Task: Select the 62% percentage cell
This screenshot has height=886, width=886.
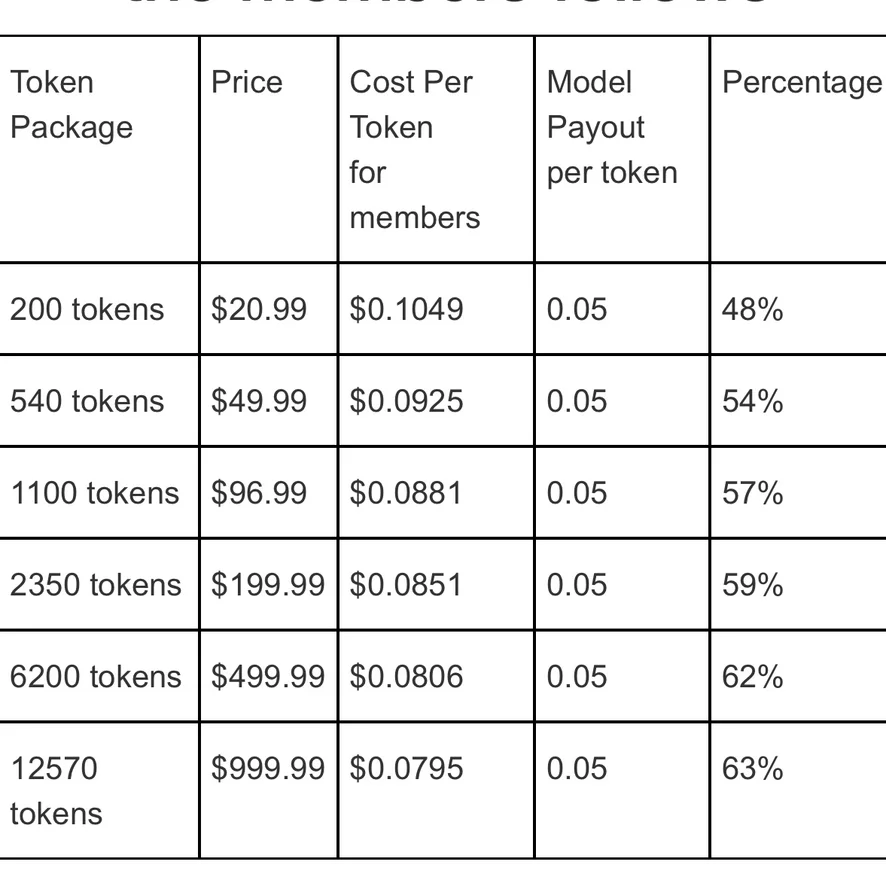Action: tap(752, 677)
